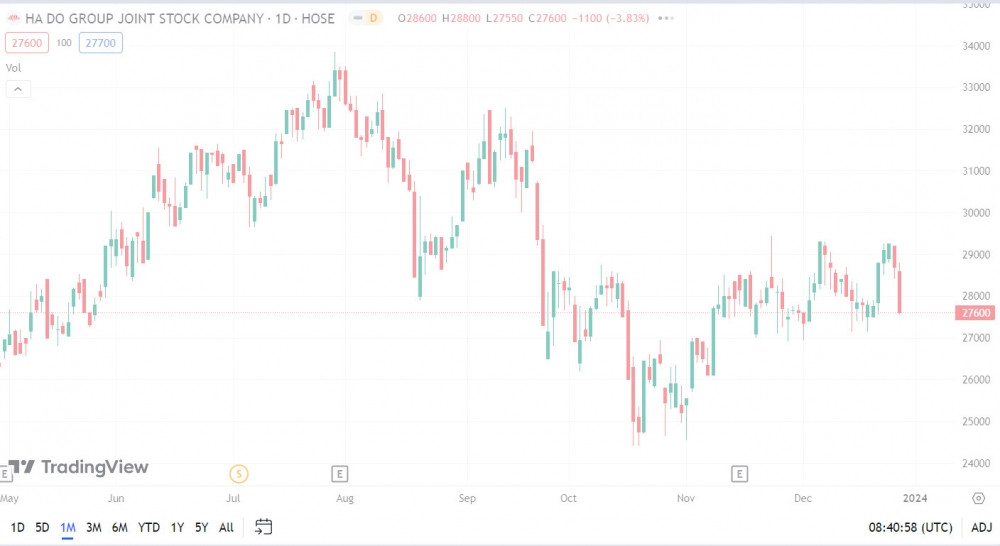Show the All date range

(x=226, y=527)
